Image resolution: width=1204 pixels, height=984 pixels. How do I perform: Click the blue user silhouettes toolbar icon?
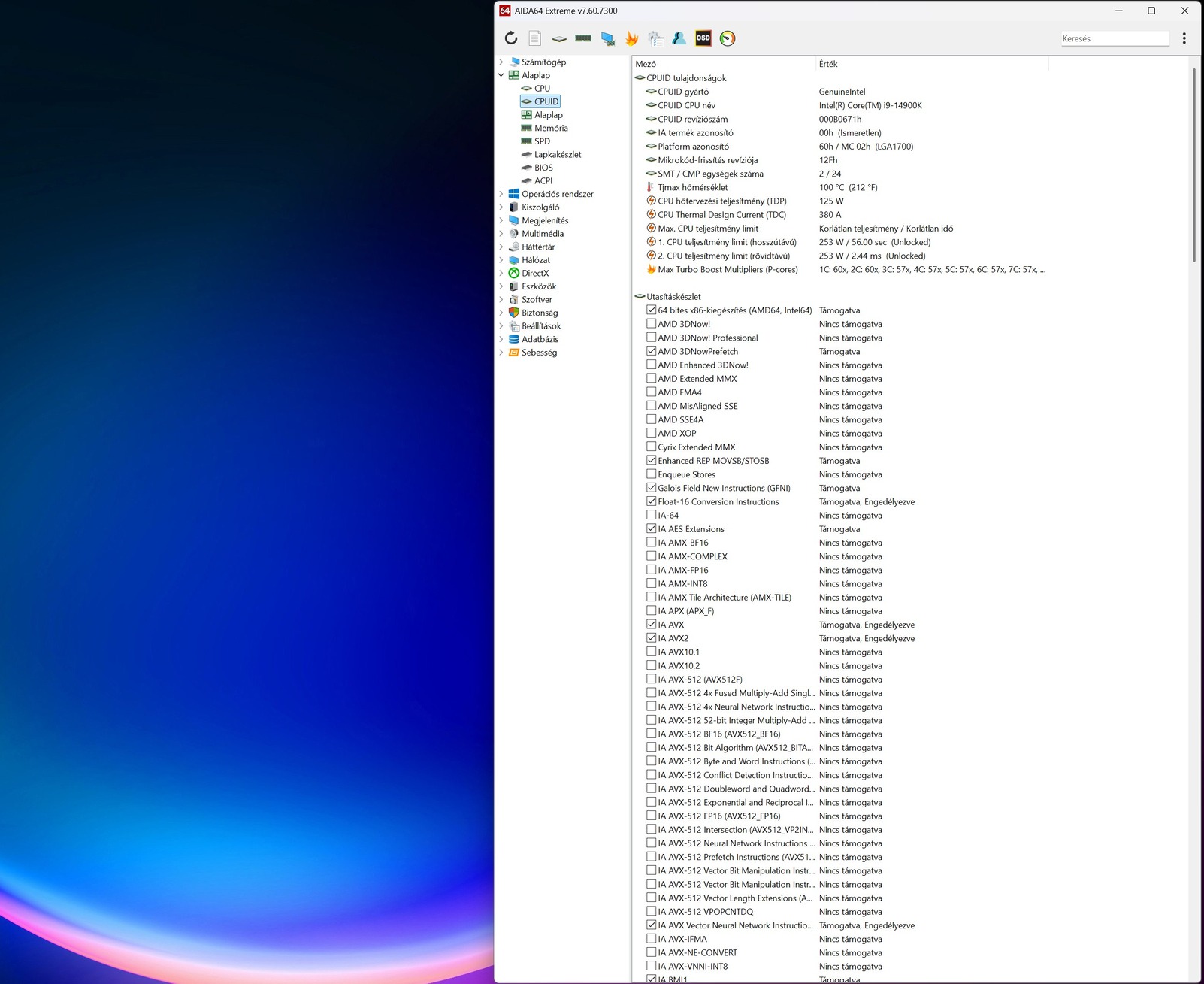click(679, 38)
